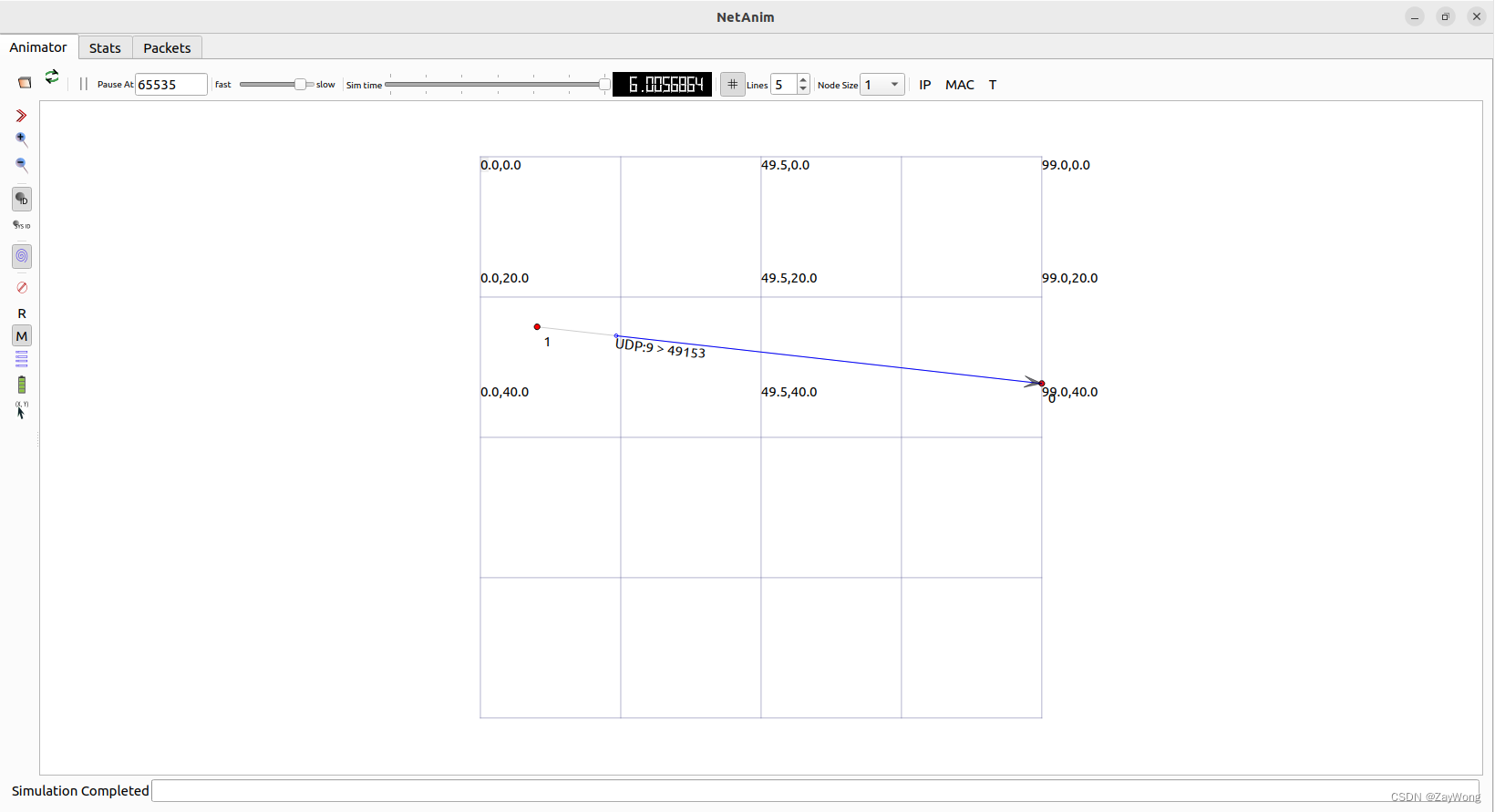
Task: Click the R reset button
Action: [22, 313]
